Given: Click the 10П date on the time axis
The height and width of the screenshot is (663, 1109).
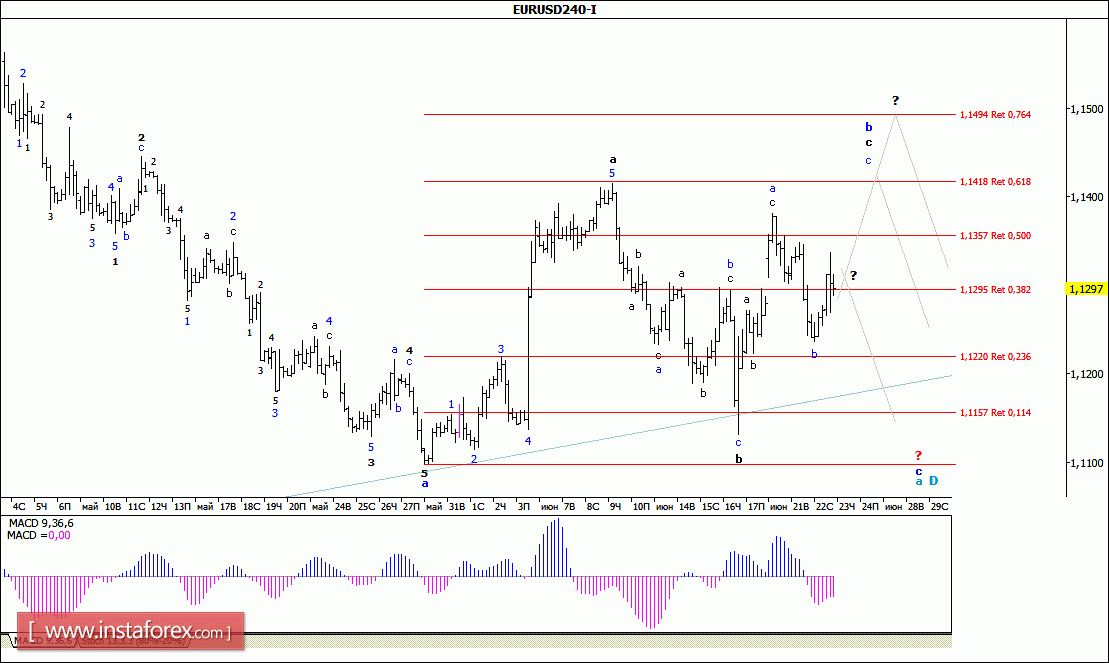Looking at the screenshot, I should 641,507.
